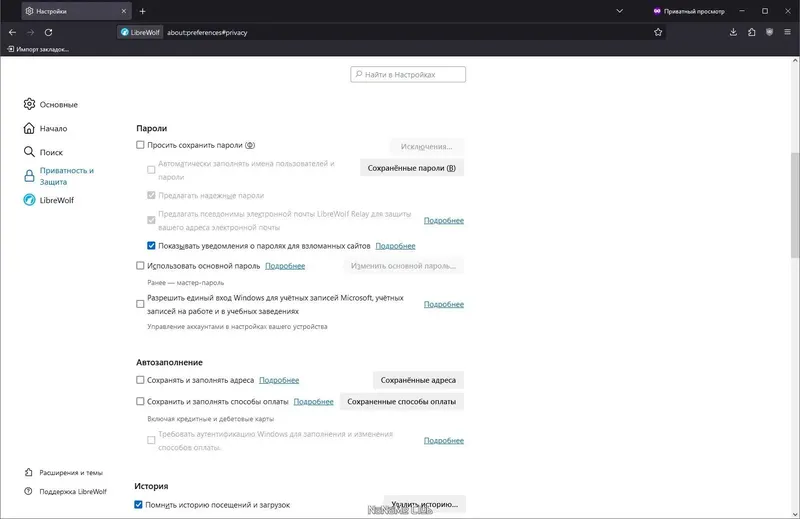Viewport: 800px width, 519px height.
Task: Open the Сохранённые адреса button
Action: click(418, 380)
